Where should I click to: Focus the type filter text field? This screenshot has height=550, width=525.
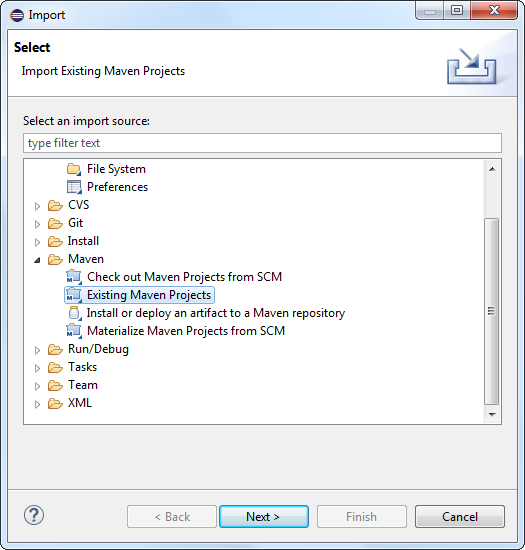pyautogui.click(x=262, y=143)
